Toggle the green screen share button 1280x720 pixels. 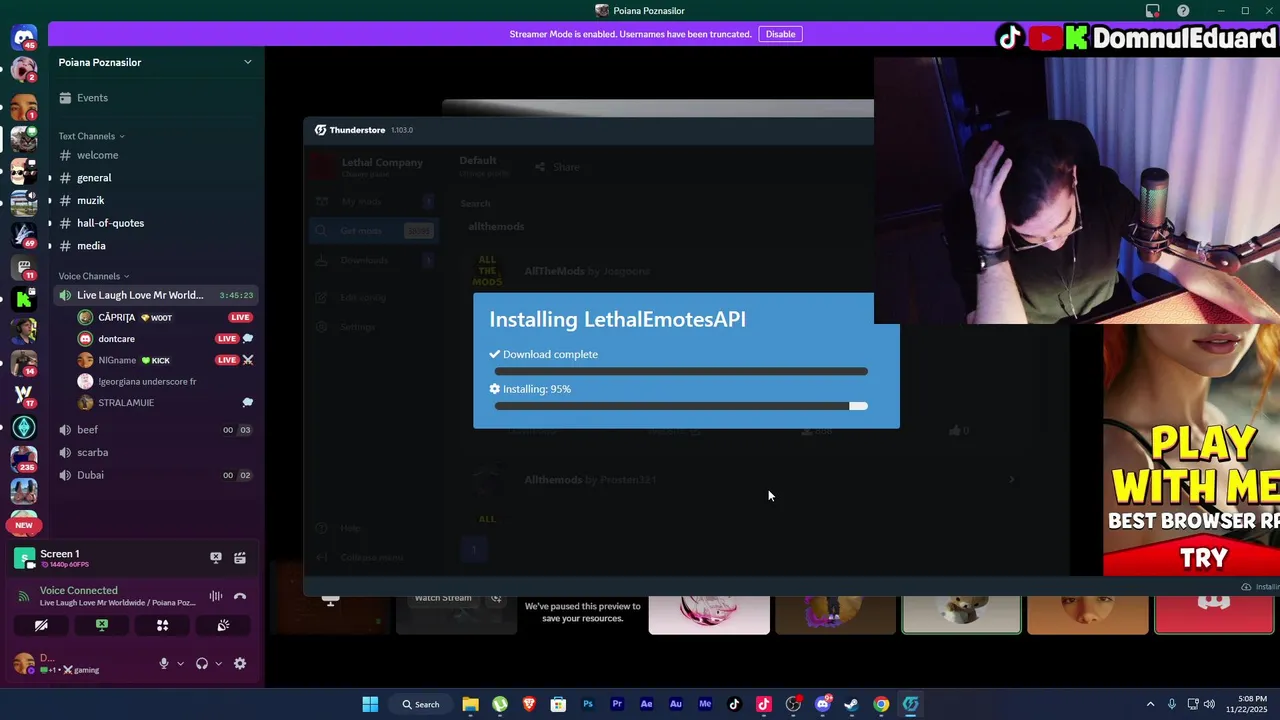coord(102,625)
